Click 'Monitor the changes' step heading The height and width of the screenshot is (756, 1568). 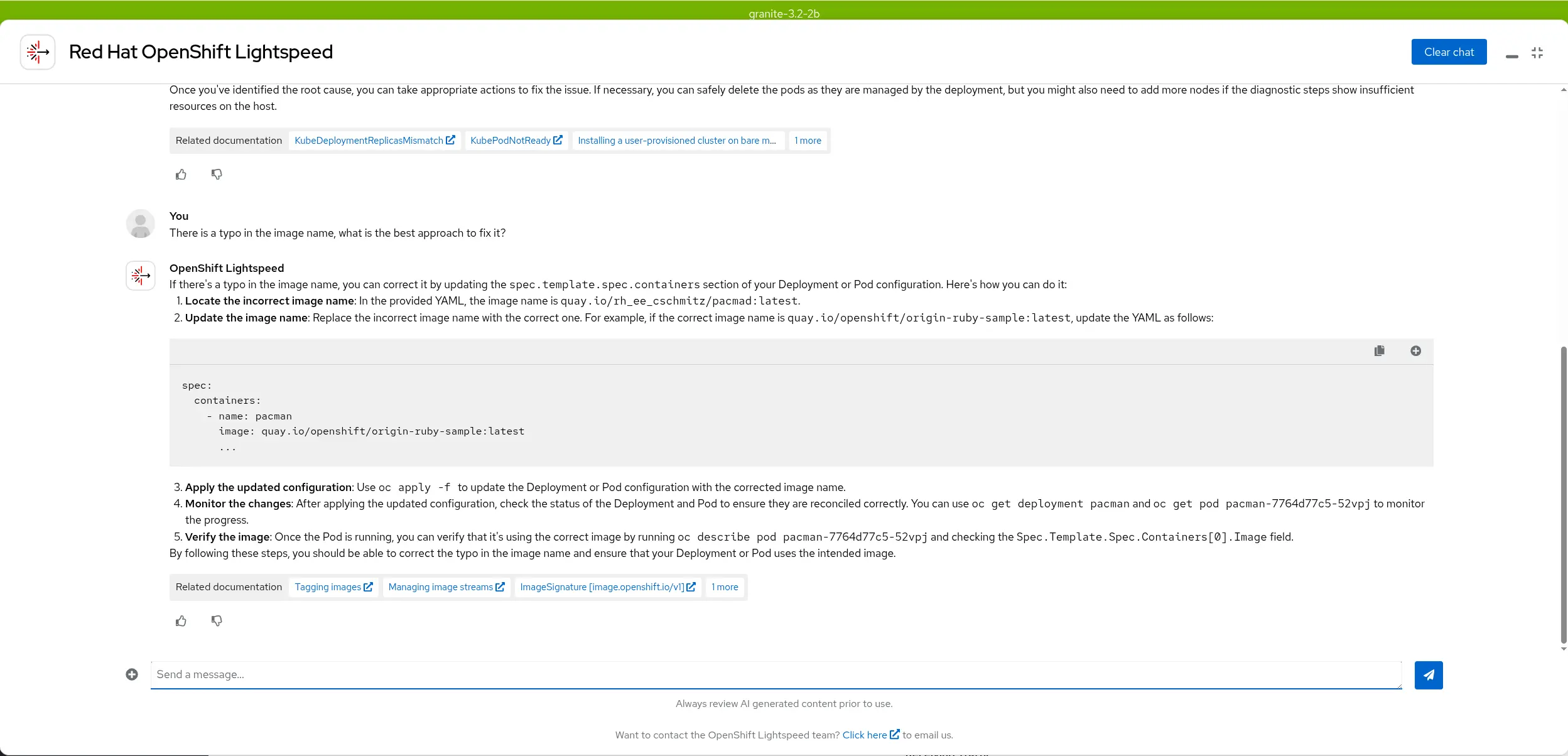238,504
